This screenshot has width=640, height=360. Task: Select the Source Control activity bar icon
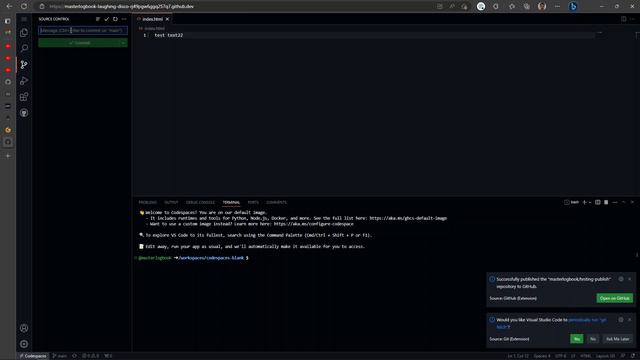[24, 64]
